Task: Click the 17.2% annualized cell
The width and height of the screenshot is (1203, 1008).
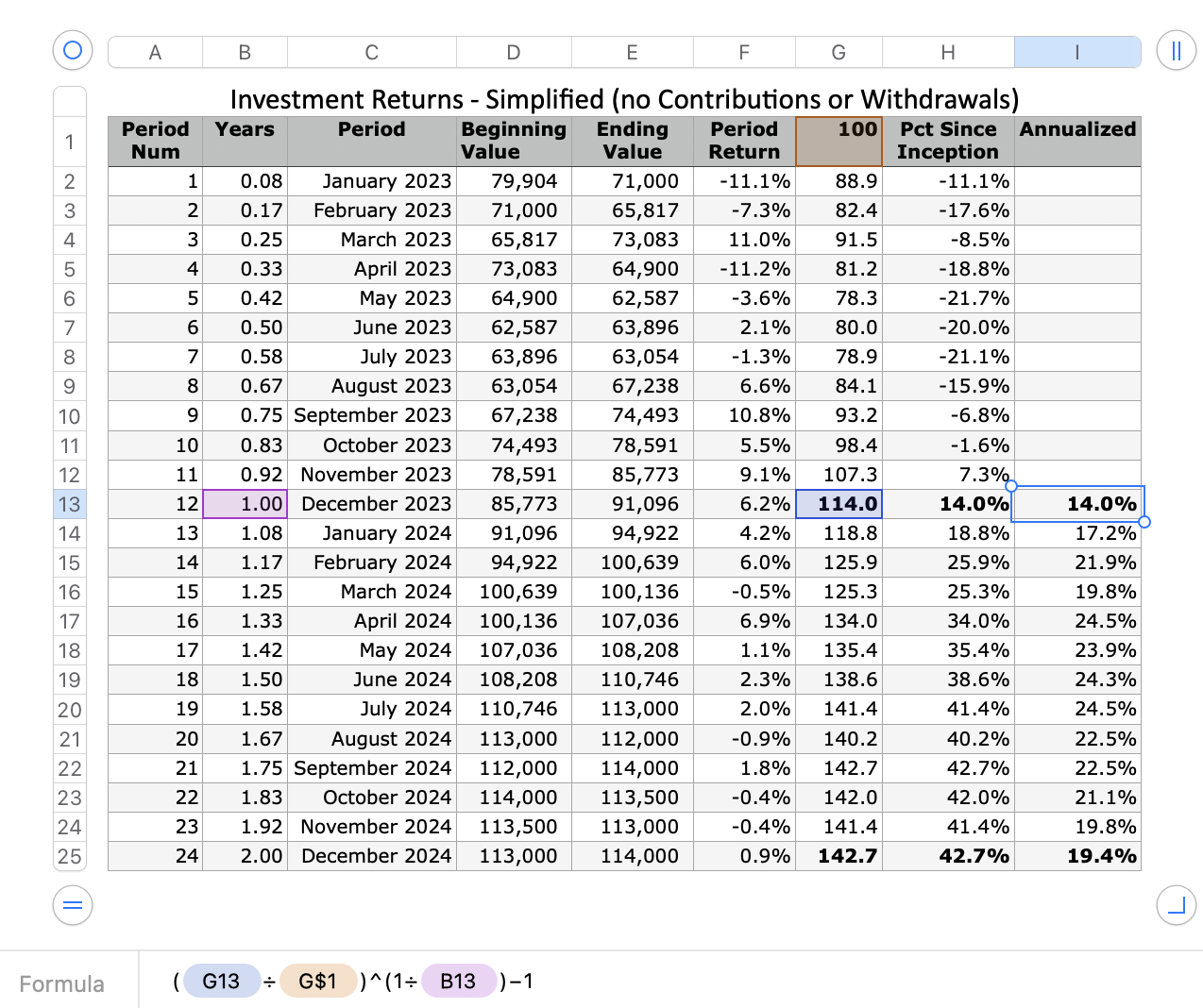Action: point(1077,533)
